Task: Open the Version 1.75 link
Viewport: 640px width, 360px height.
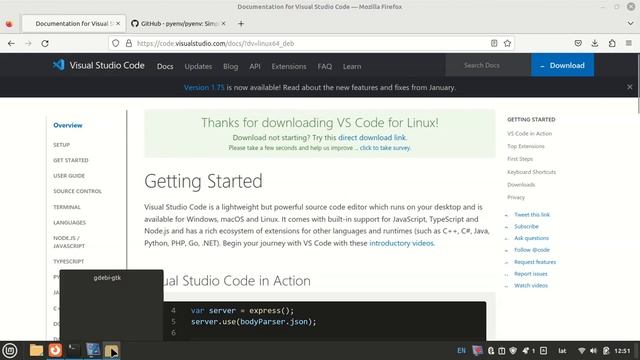Action: click(x=204, y=87)
